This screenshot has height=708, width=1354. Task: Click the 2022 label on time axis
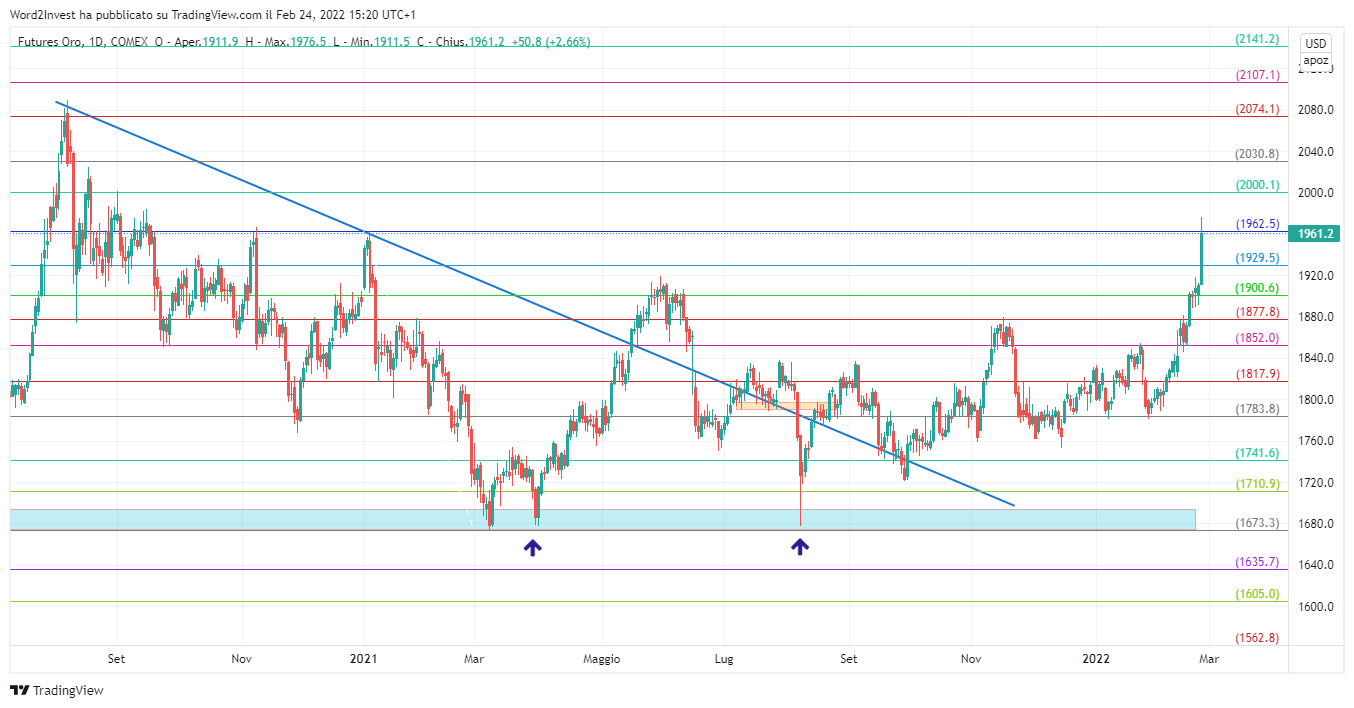click(x=1097, y=659)
